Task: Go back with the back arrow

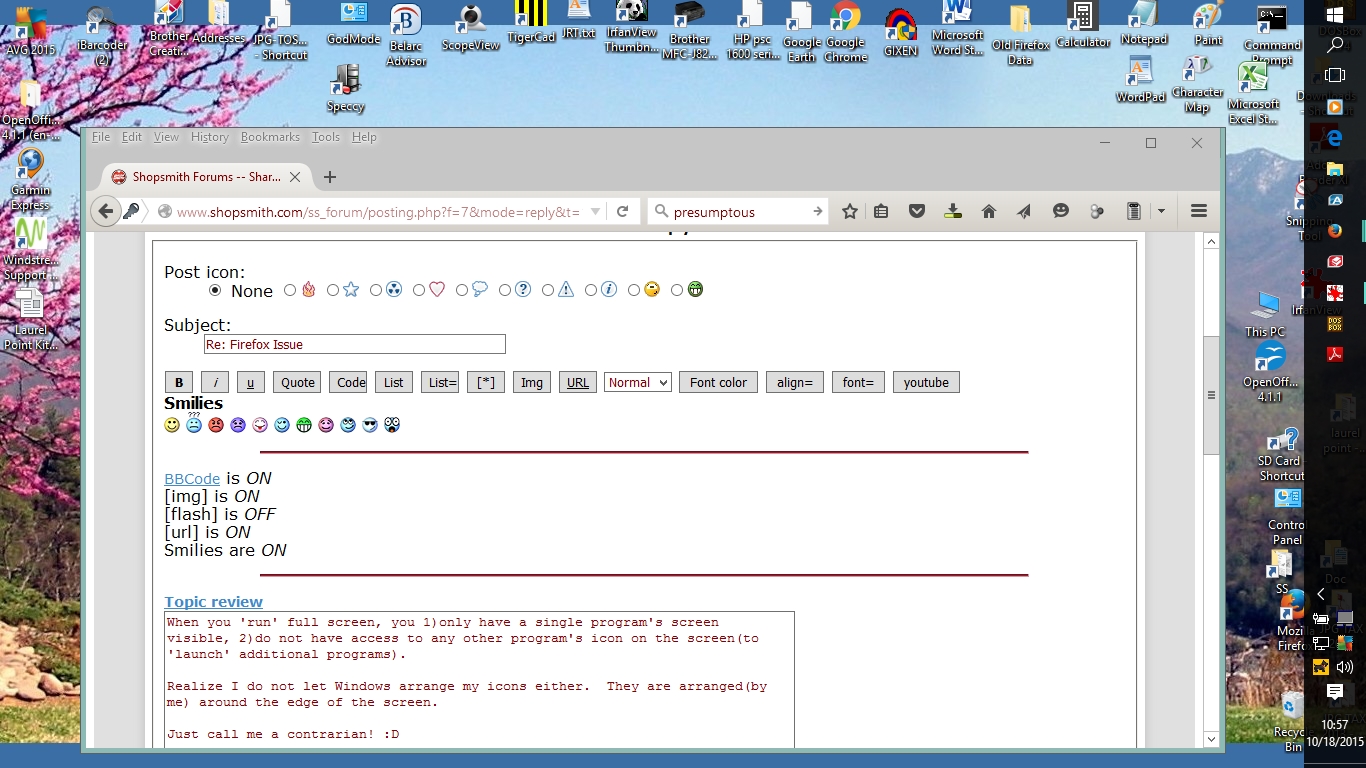Action: (106, 211)
